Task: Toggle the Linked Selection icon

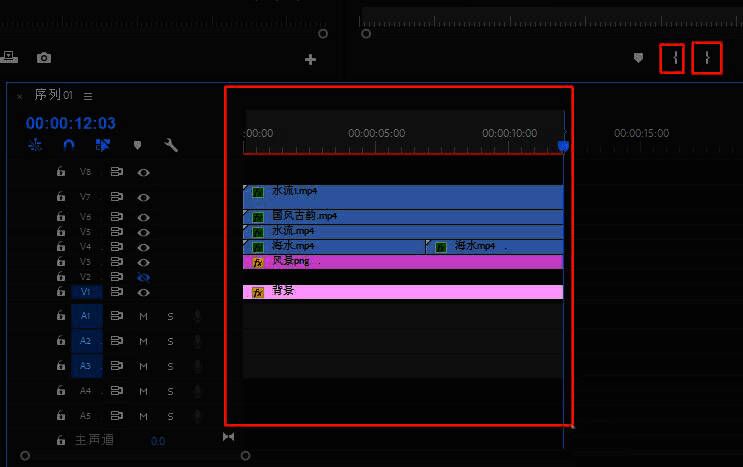Action: pyautogui.click(x=103, y=145)
